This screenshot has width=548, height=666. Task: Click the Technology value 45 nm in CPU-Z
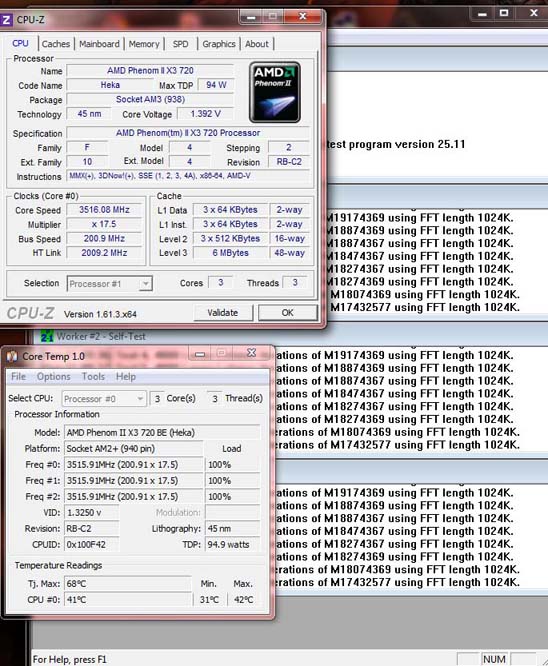(x=89, y=114)
